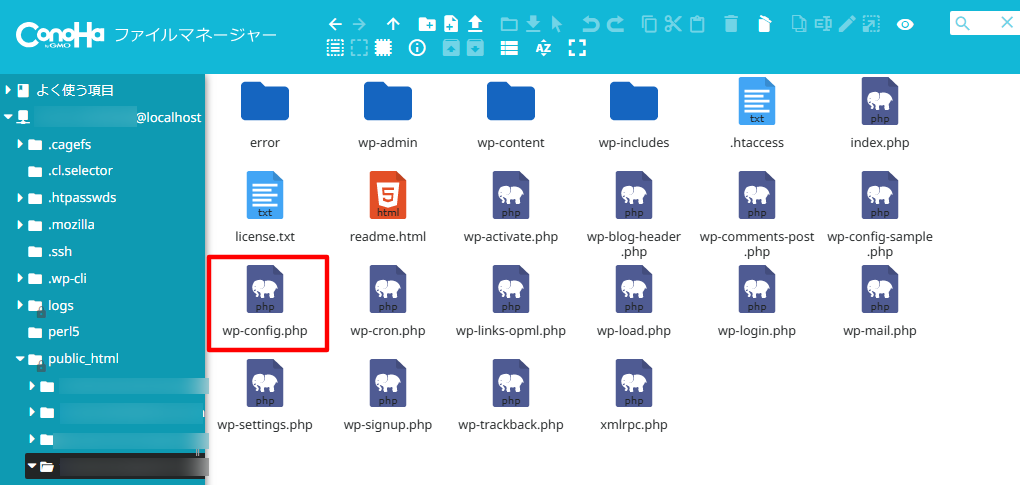Click the new text file icon

click(451, 23)
